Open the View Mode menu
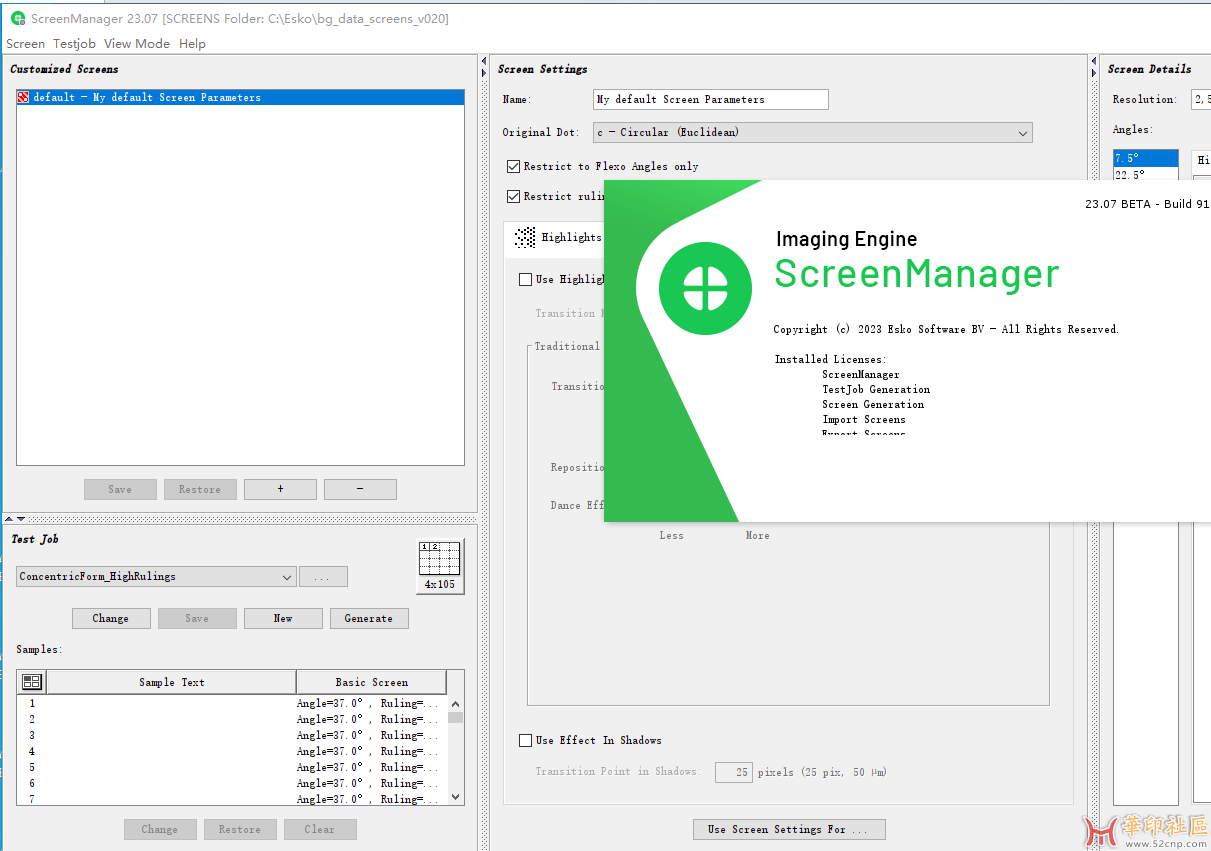1211x851 pixels. point(137,44)
